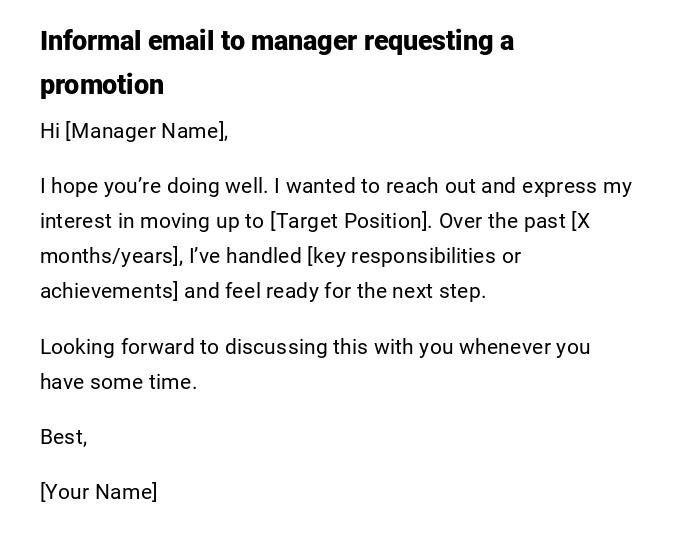Click the '[key responsibilities or' placeholder text
Viewport: 700px width, 554px height.
tap(414, 256)
